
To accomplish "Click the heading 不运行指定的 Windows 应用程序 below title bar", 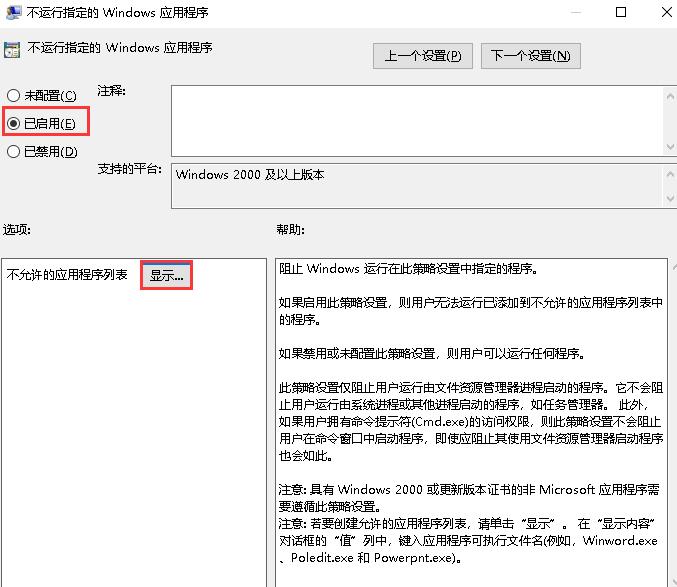I will coord(120,47).
